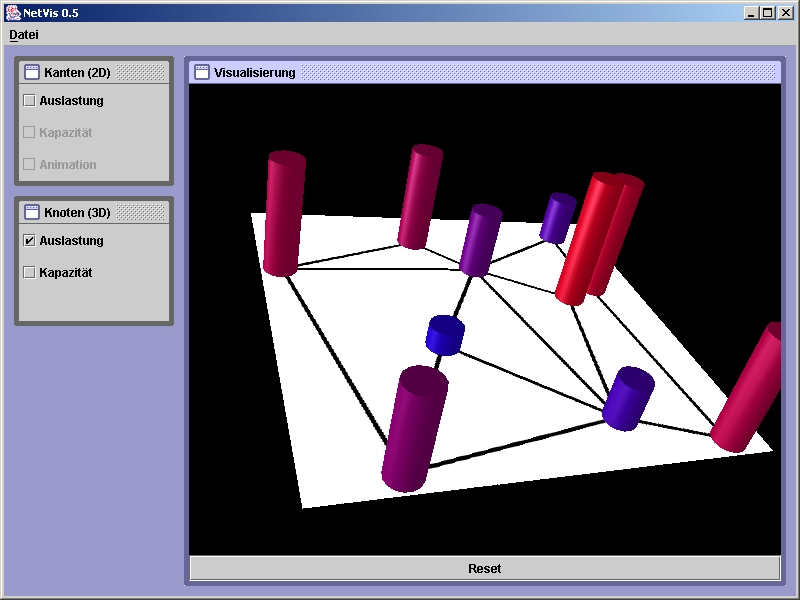800x600 pixels.
Task: Click the Reset button
Action: (x=485, y=568)
